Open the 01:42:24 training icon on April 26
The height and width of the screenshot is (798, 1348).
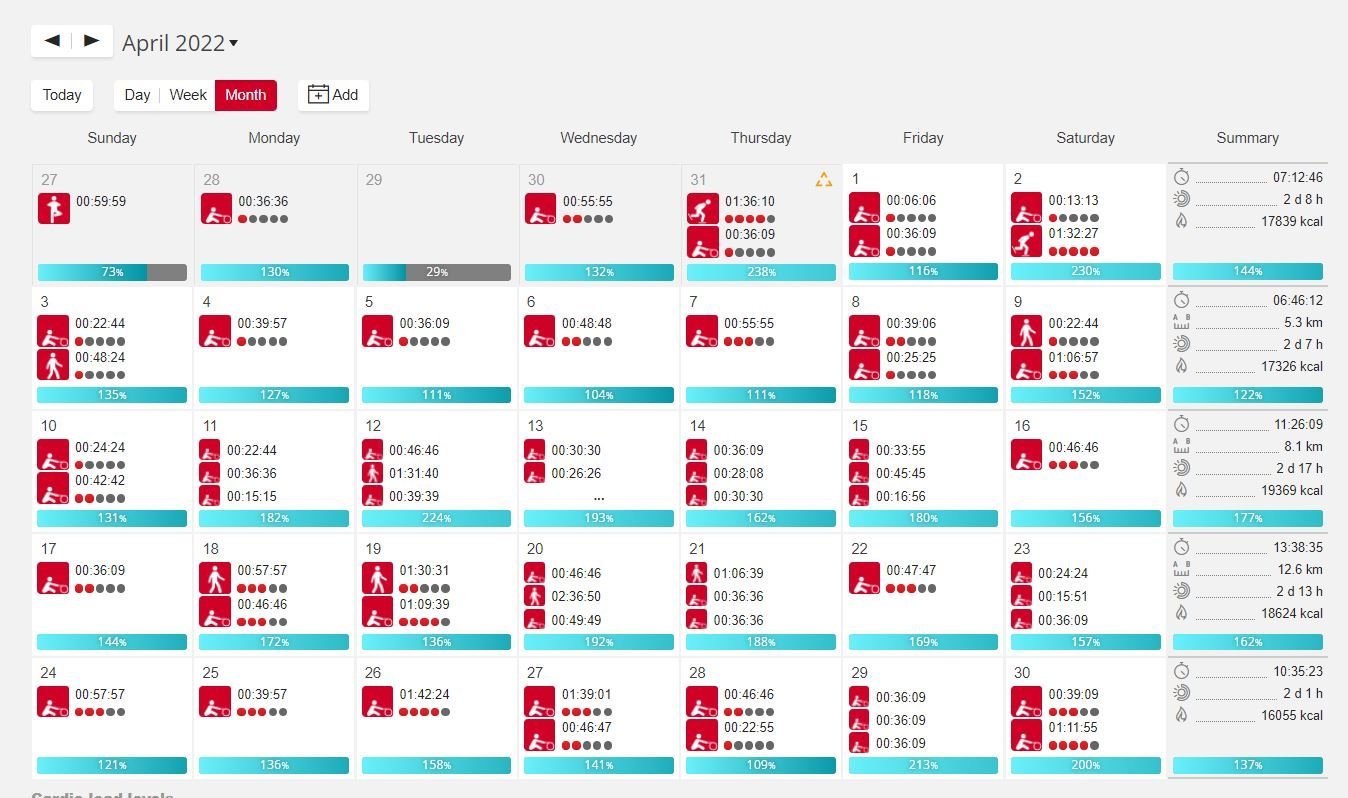click(377, 702)
